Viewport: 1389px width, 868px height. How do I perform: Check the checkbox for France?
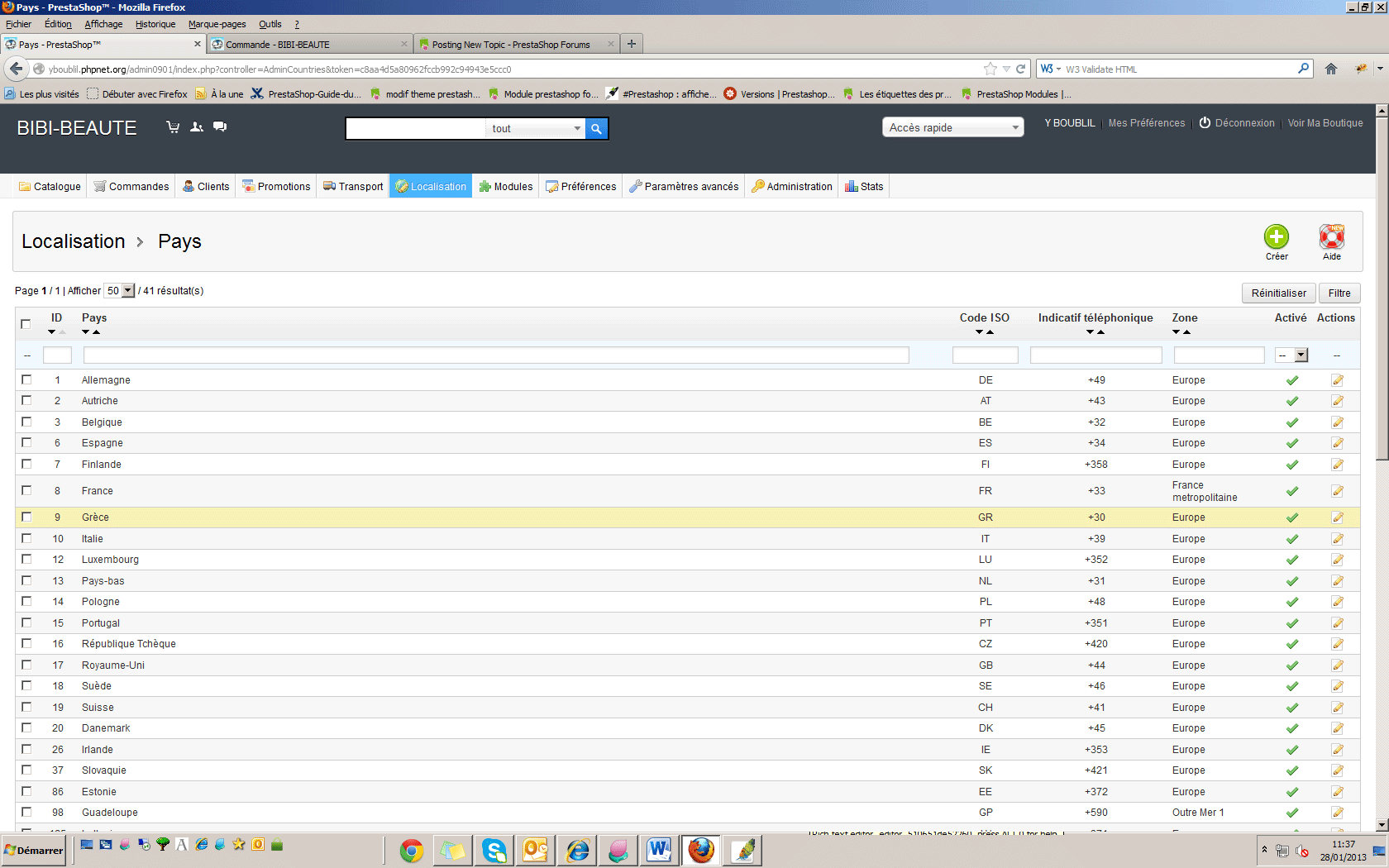26,490
